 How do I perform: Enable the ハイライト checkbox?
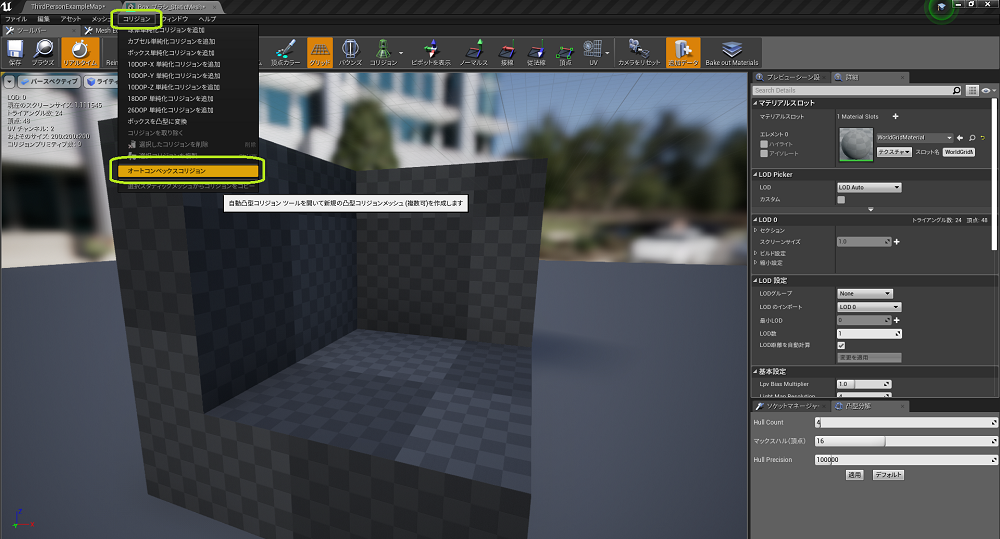click(764, 144)
